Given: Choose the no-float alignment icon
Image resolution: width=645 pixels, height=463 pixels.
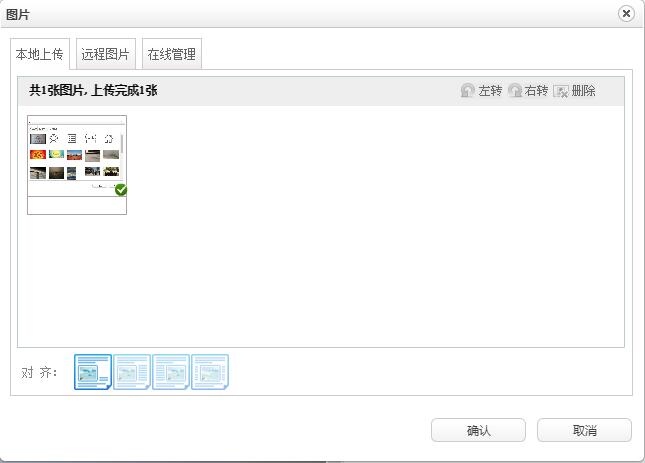Looking at the screenshot, I should click(x=93, y=372).
